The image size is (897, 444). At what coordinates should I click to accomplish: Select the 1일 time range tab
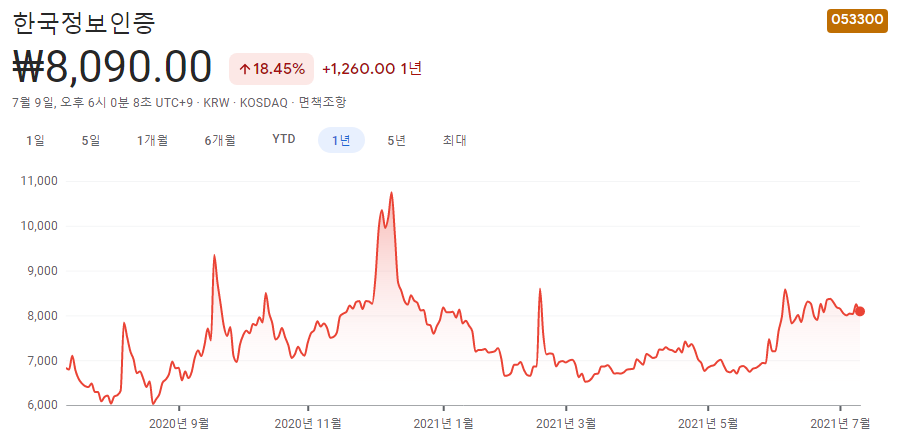tap(35, 140)
